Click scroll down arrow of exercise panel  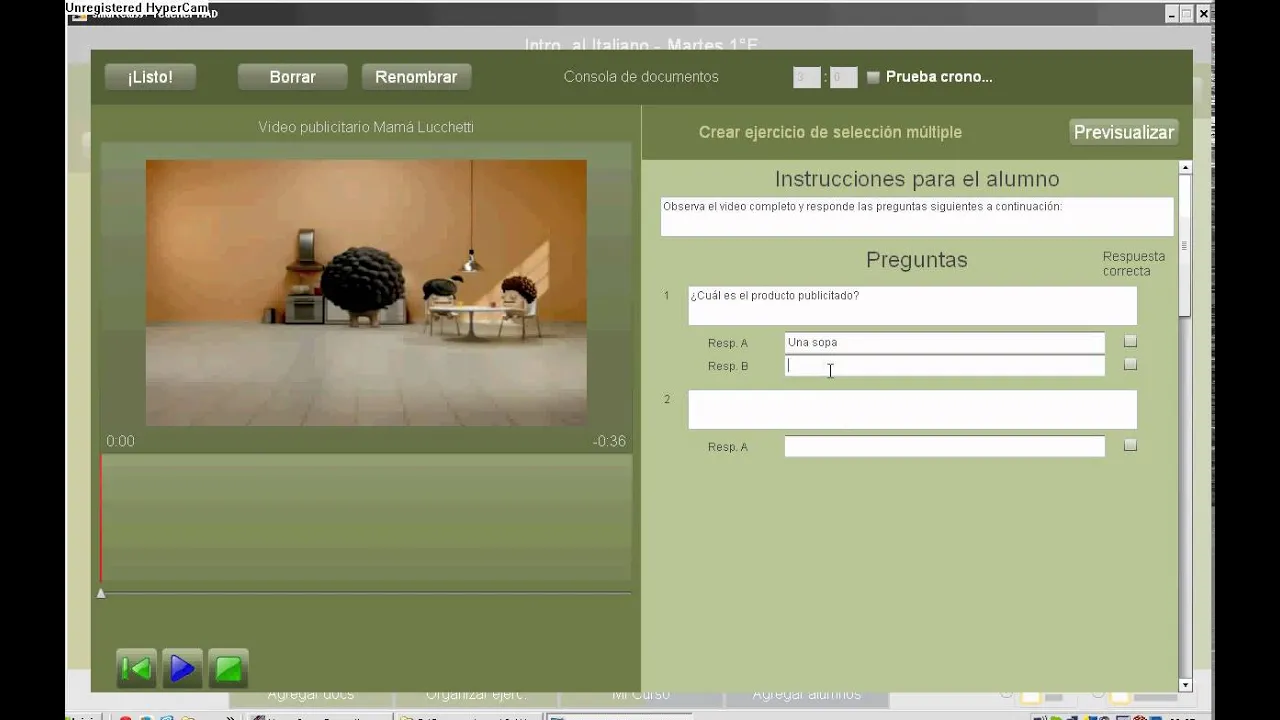coord(1185,685)
